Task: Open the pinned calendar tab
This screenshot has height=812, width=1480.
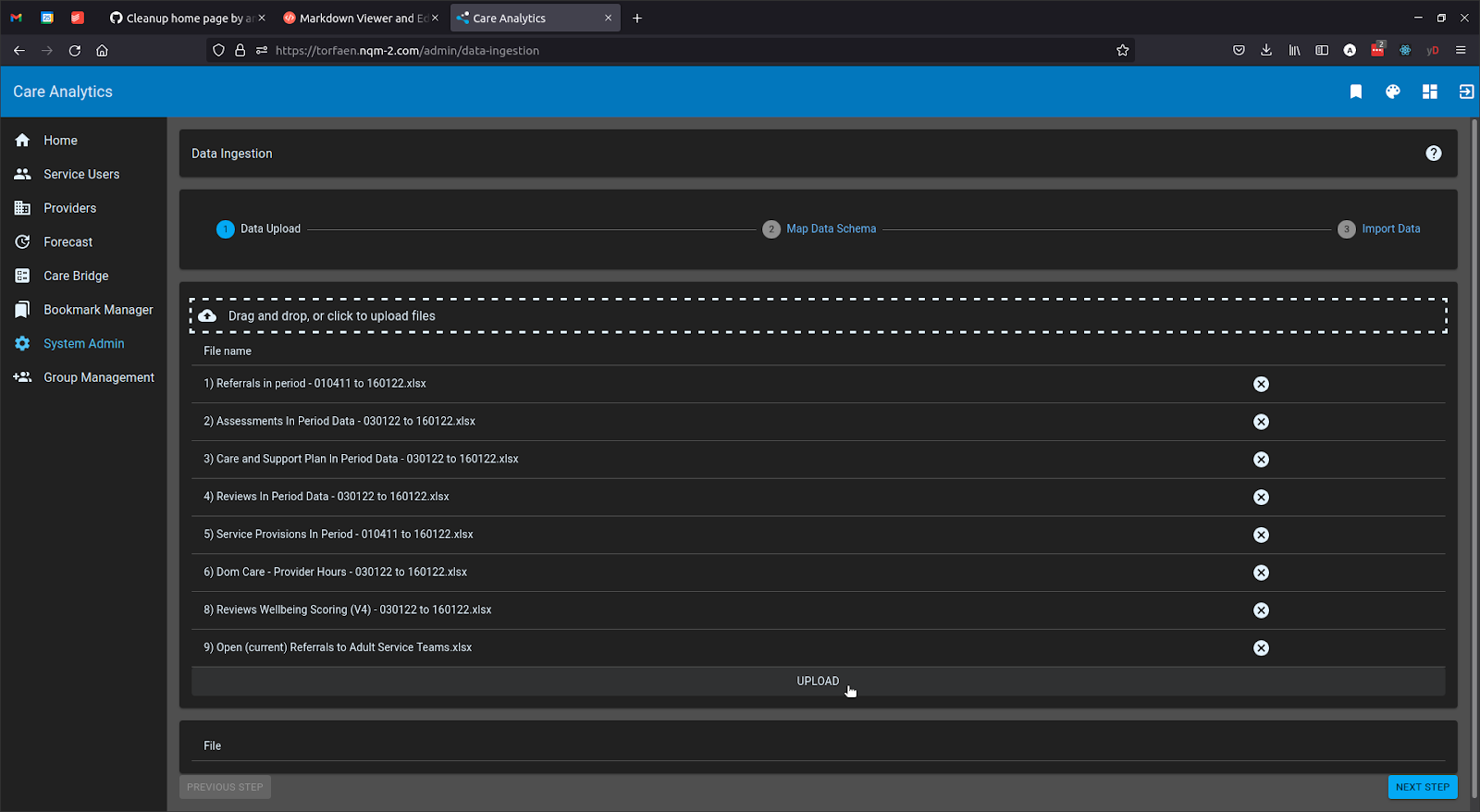Action: tap(47, 18)
